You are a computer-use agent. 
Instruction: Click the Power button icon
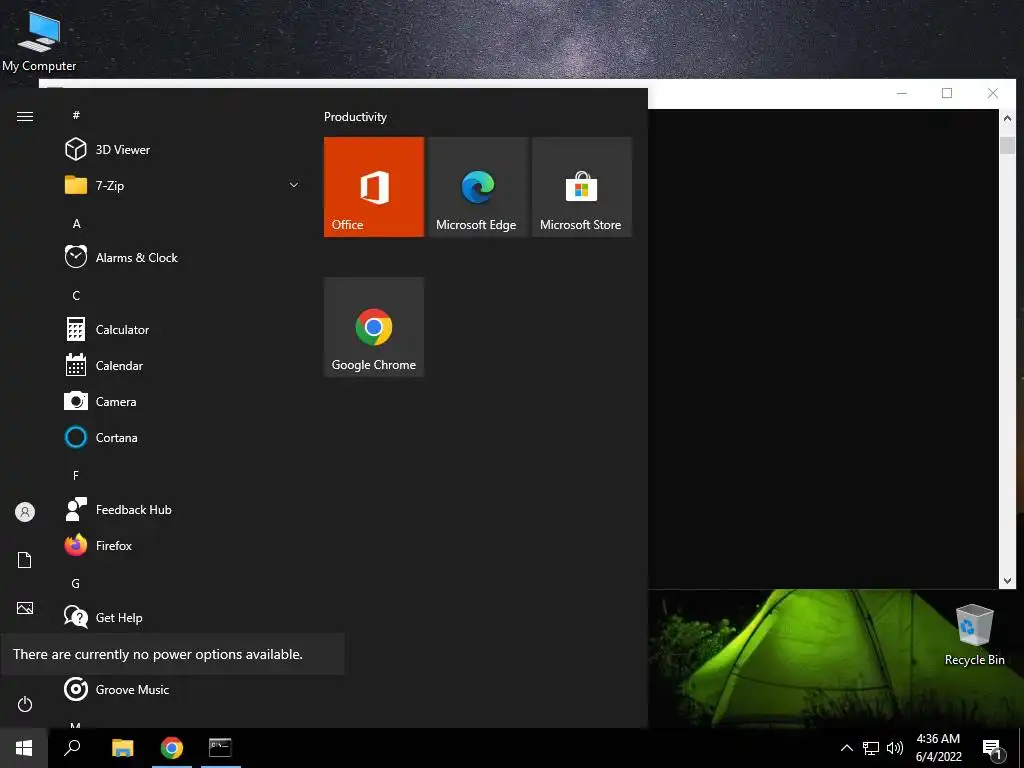25,704
